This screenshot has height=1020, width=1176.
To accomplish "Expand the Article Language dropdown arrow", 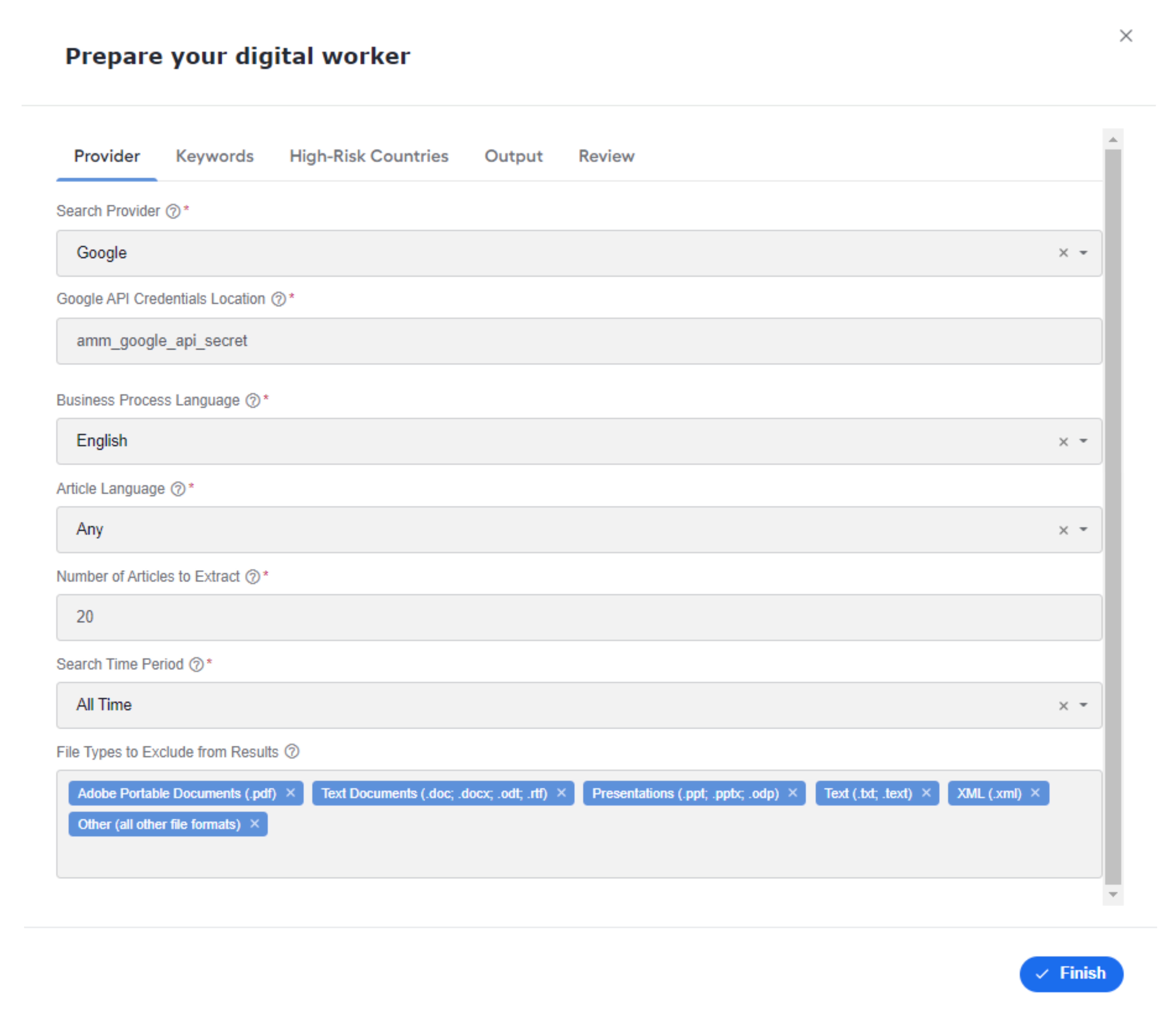I will pyautogui.click(x=1083, y=529).
